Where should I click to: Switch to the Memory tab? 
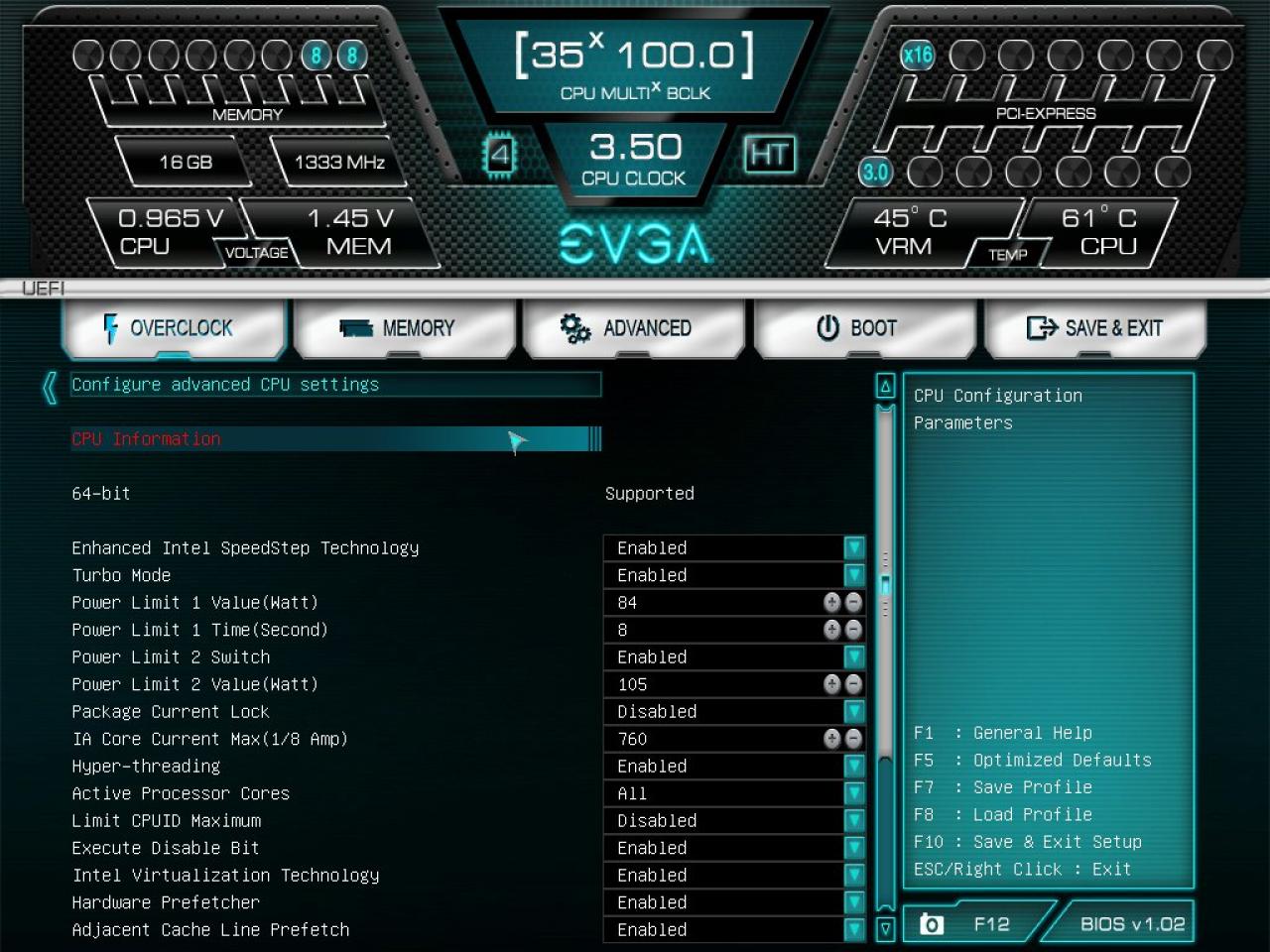[x=405, y=328]
